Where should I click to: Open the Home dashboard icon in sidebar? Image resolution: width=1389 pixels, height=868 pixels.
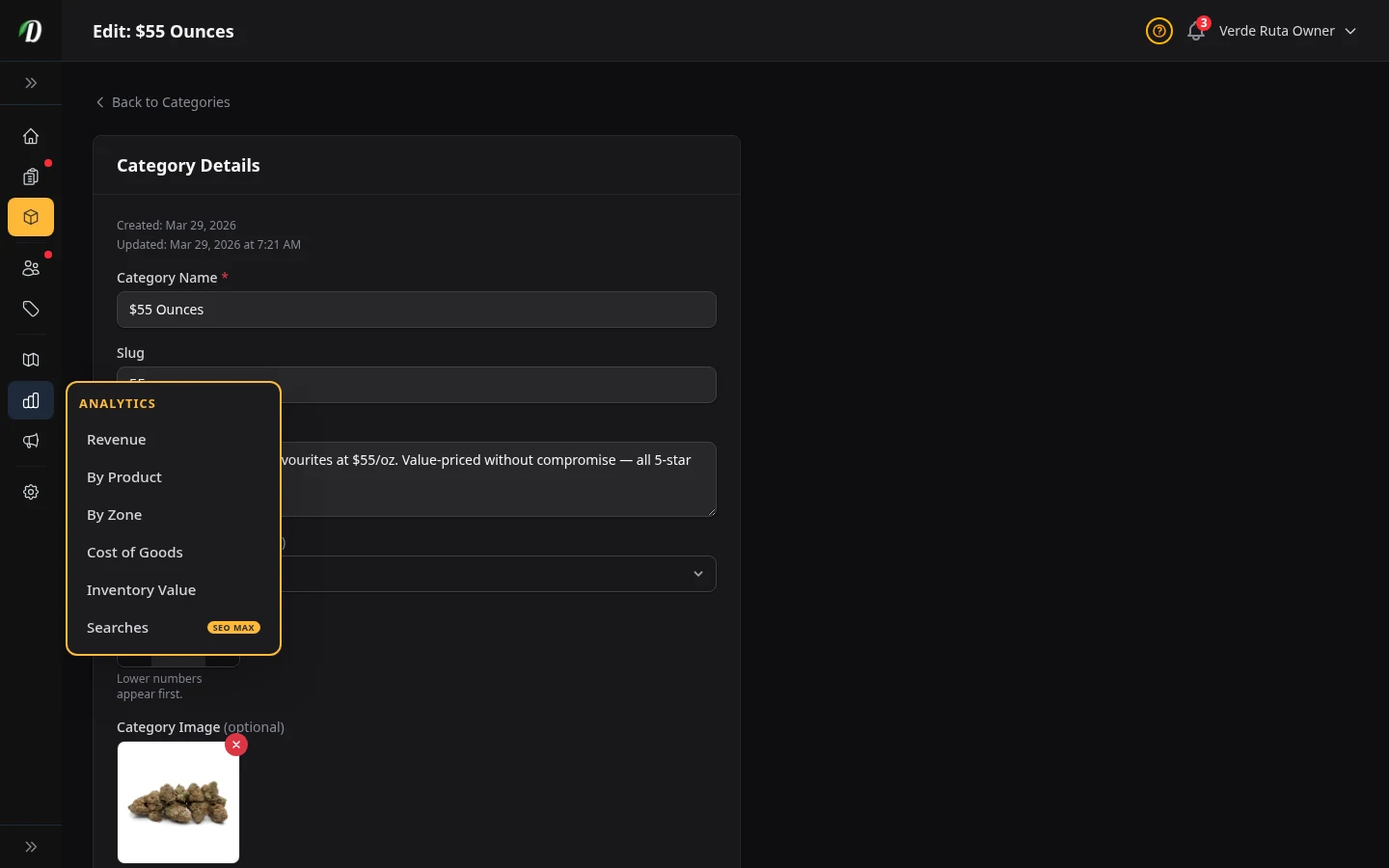[x=31, y=136]
